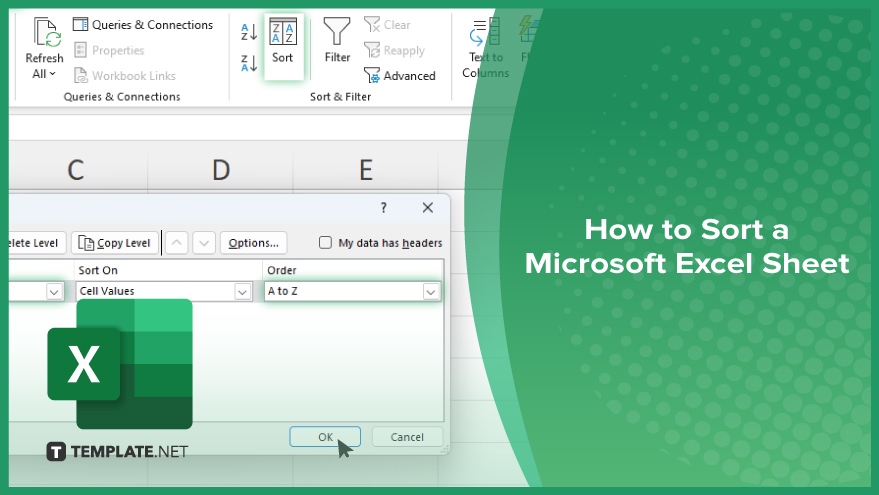Confirm sorting with OK button
879x495 pixels.
[x=325, y=437]
